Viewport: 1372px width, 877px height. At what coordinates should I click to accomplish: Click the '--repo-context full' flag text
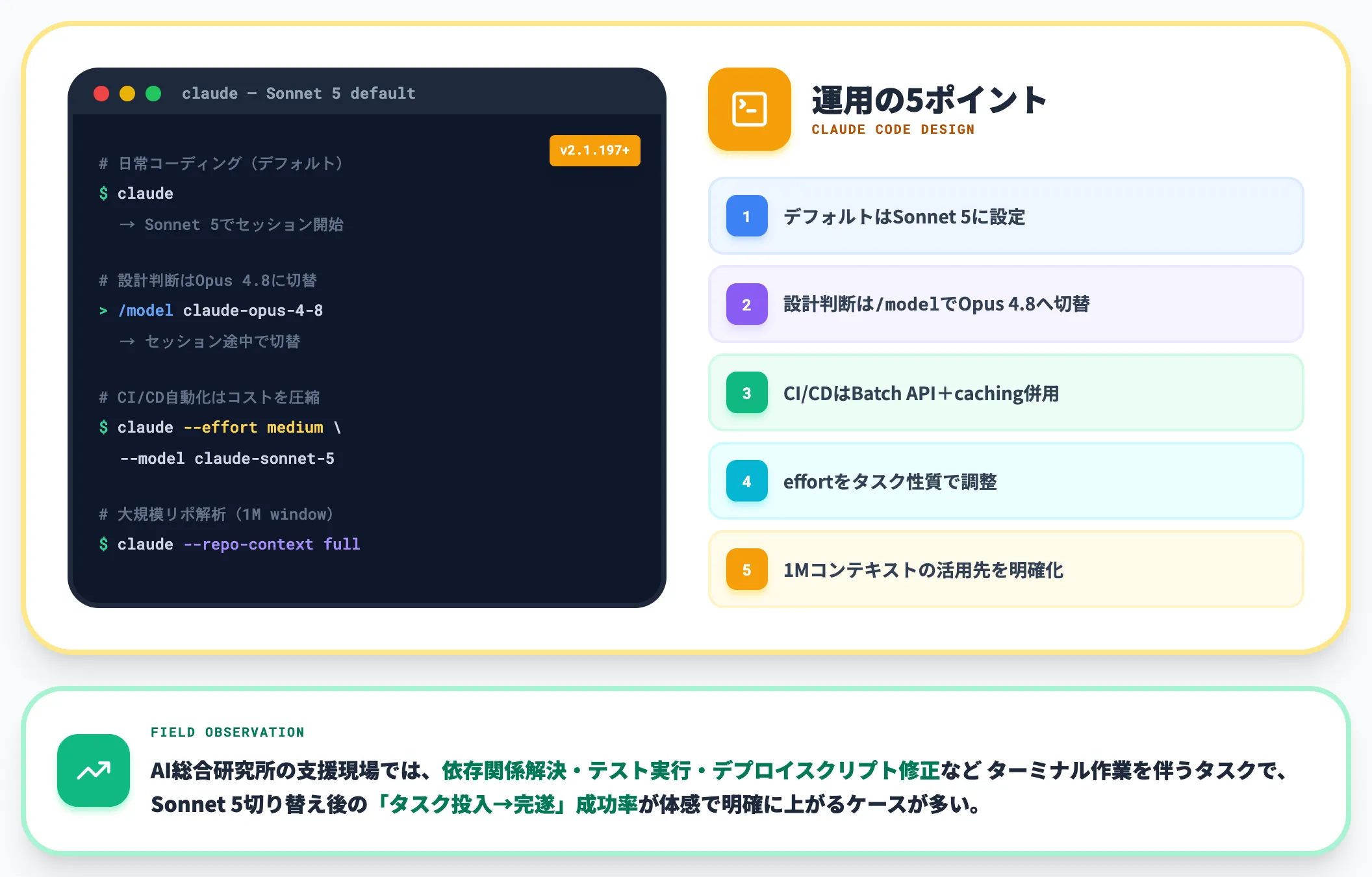coord(272,544)
